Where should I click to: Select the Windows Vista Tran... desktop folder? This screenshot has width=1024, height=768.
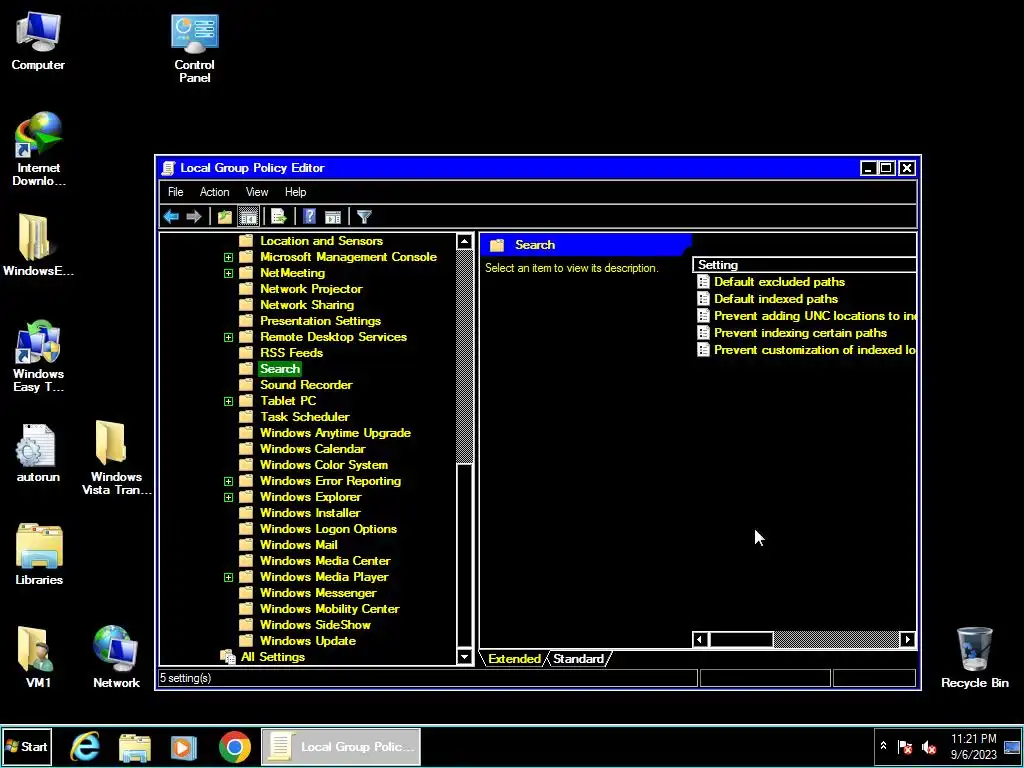click(x=116, y=457)
